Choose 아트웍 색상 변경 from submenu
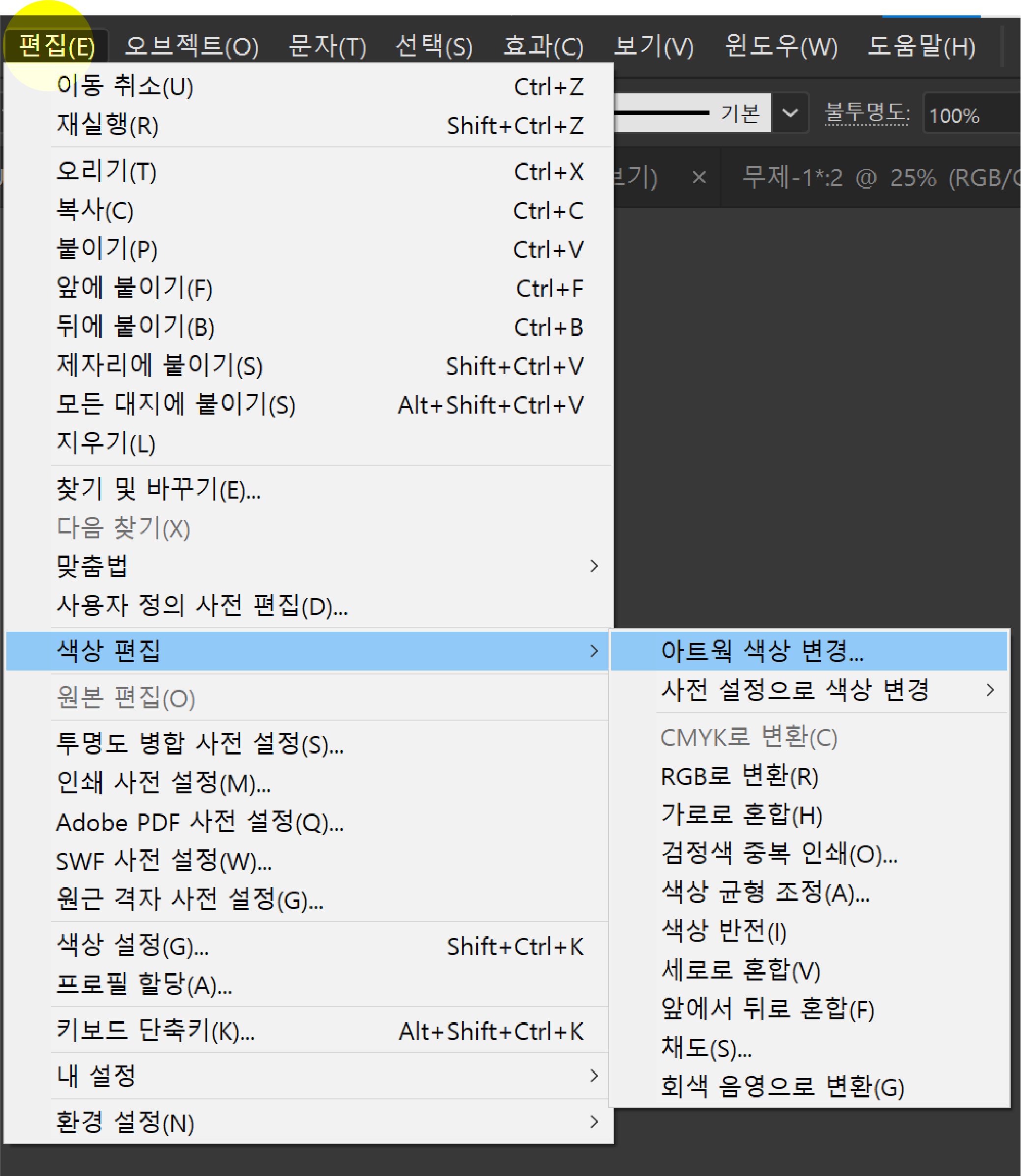This screenshot has width=1021, height=1176. click(x=762, y=650)
